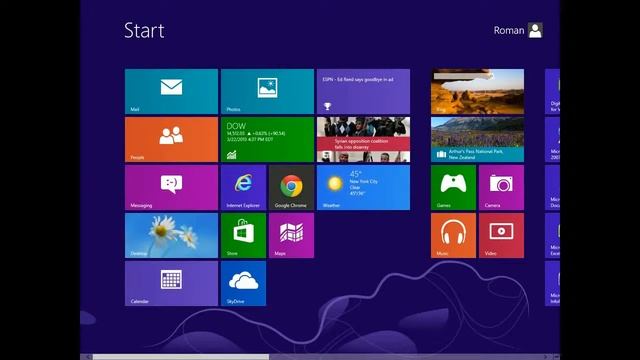Open the Photos tile
The height and width of the screenshot is (360, 640).
tap(267, 91)
